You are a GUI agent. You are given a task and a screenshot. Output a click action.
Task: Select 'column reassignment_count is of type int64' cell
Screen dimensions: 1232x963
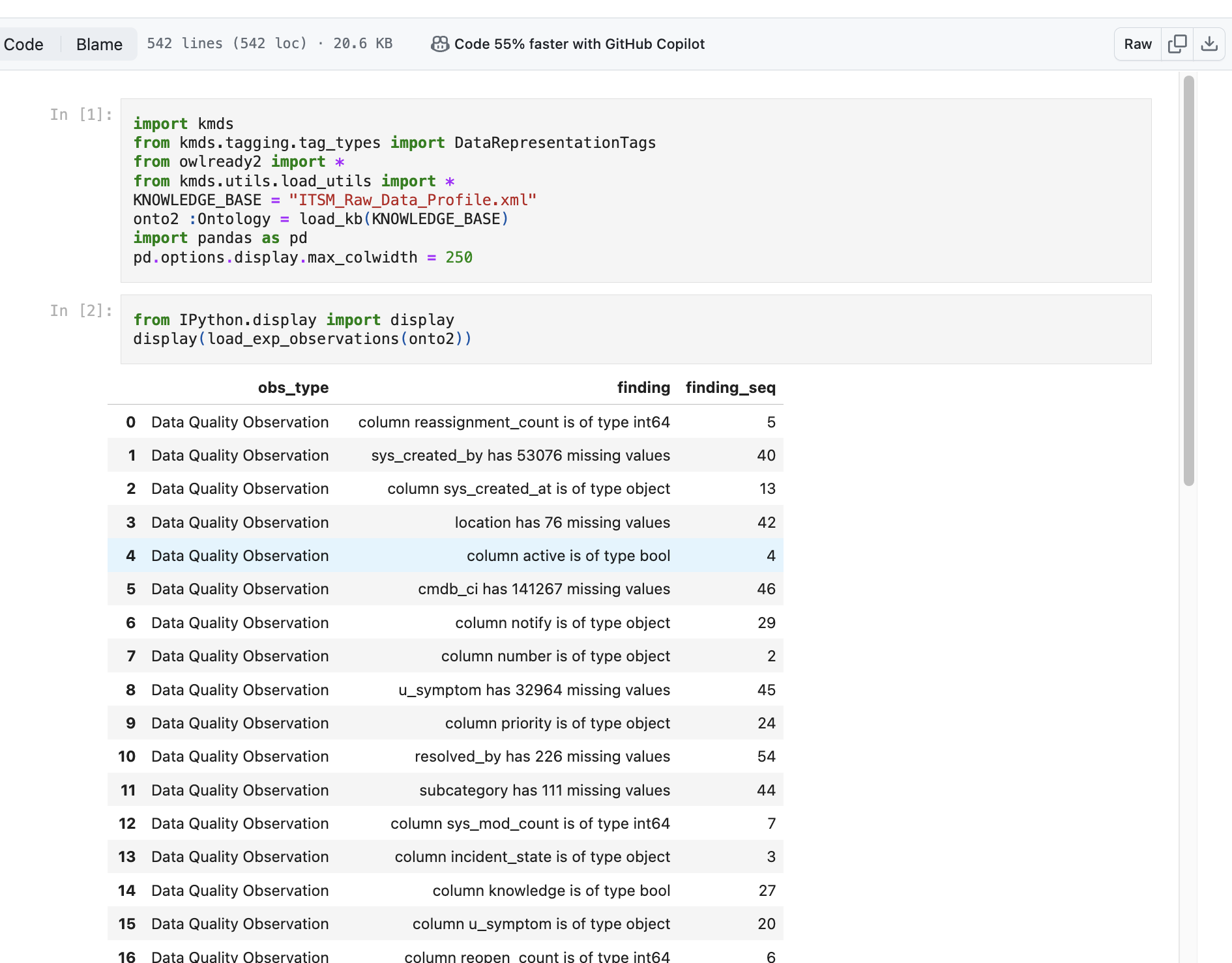514,422
